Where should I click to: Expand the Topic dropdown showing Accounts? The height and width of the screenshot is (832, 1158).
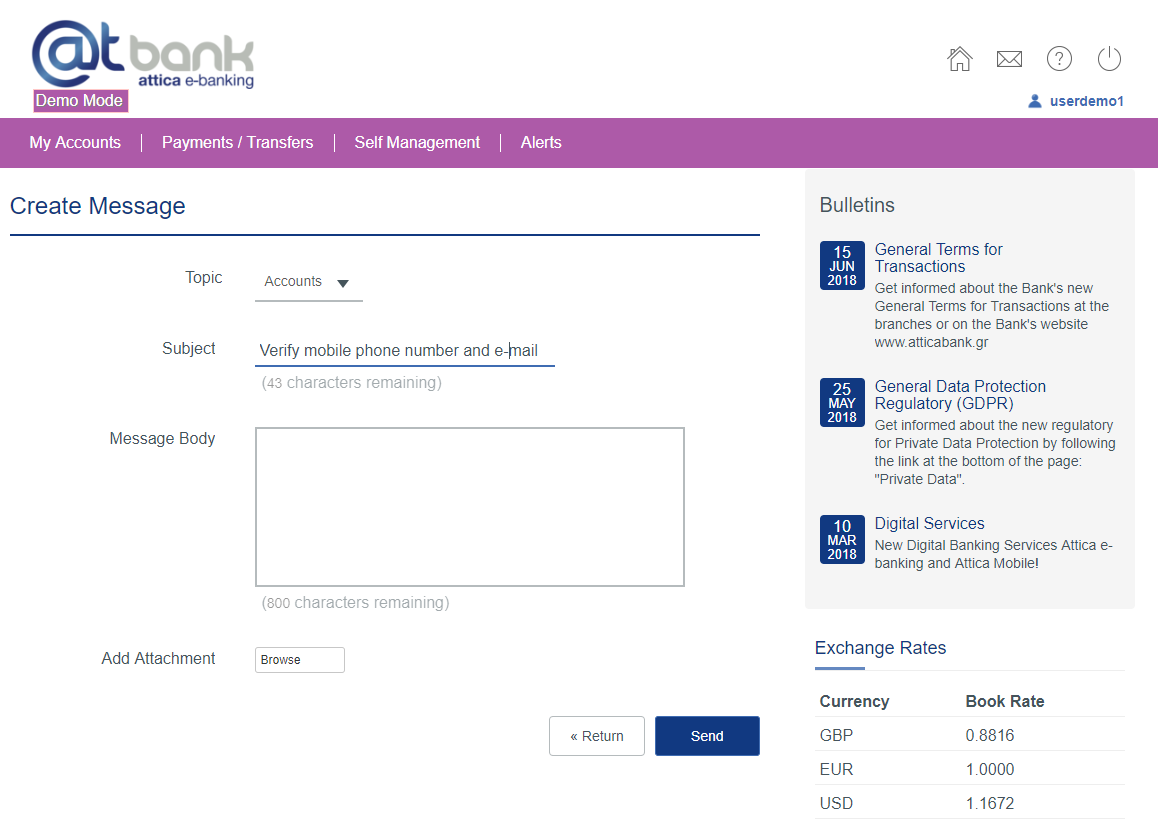pyautogui.click(x=309, y=282)
